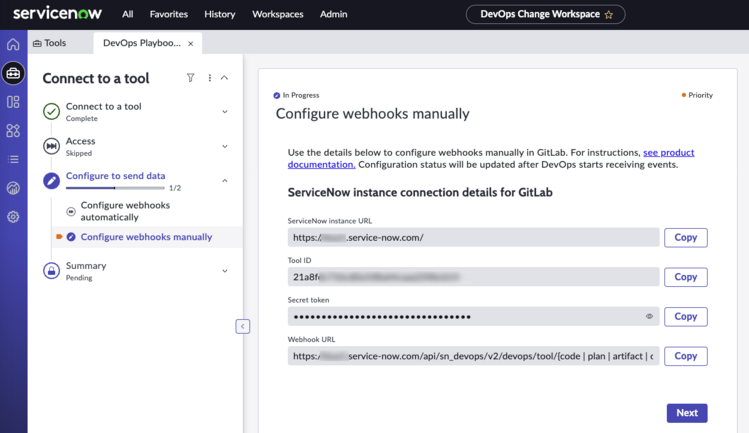Collapse the left playbook sidebar arrow
749x433 pixels.
pyautogui.click(x=243, y=326)
